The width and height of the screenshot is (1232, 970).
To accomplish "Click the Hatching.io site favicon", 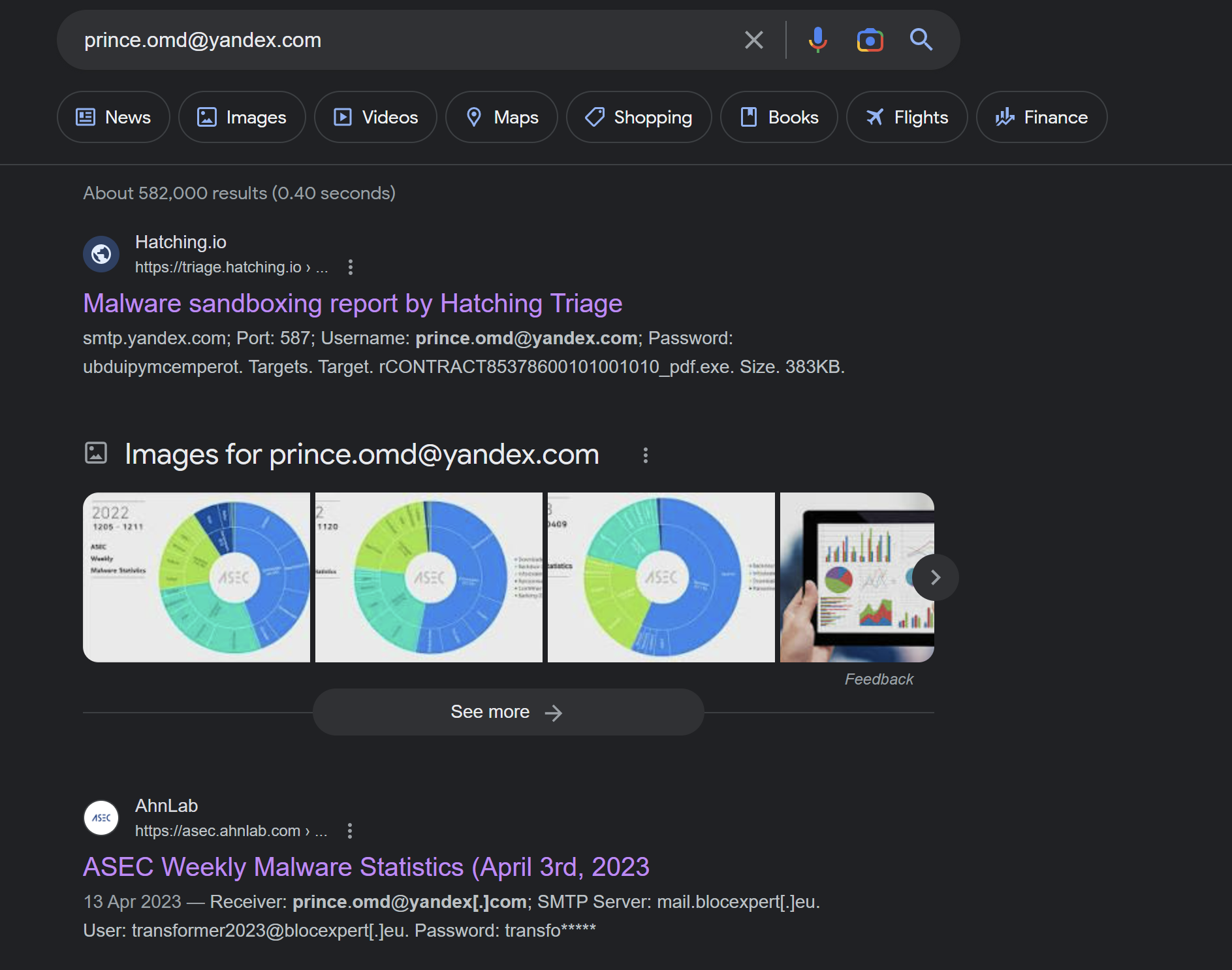I will click(x=101, y=254).
